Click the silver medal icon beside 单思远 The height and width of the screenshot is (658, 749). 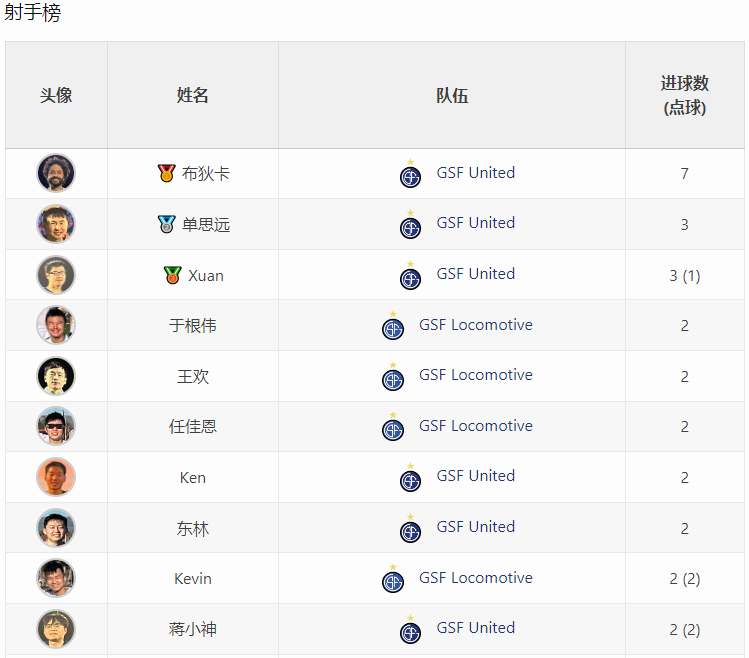point(166,224)
